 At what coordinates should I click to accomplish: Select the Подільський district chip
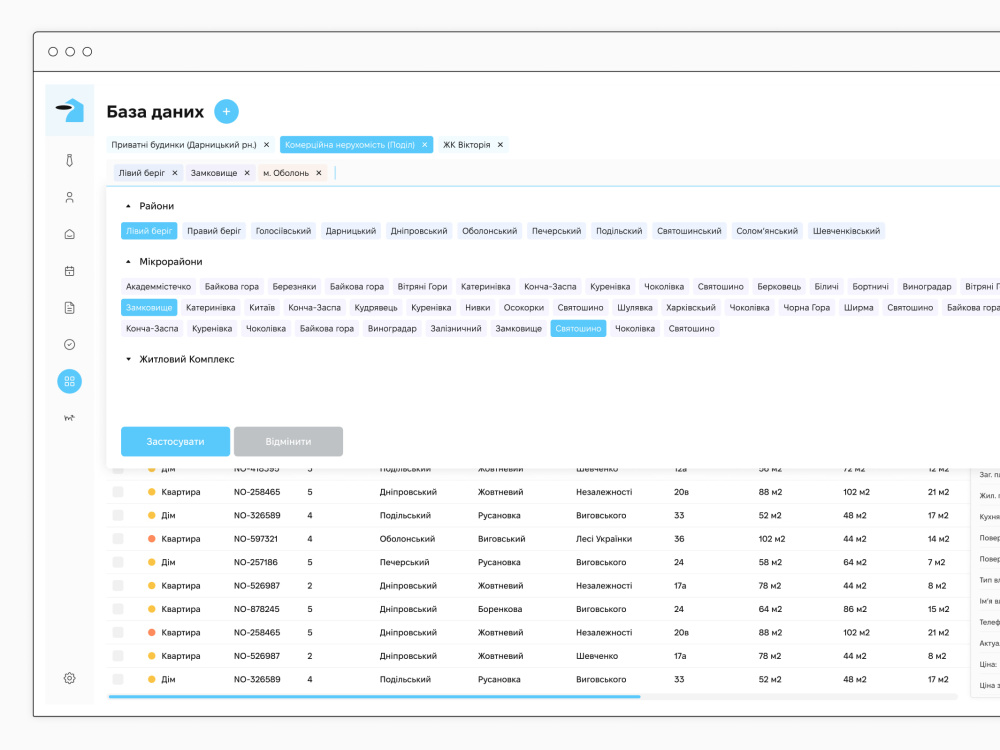pyautogui.click(x=619, y=231)
